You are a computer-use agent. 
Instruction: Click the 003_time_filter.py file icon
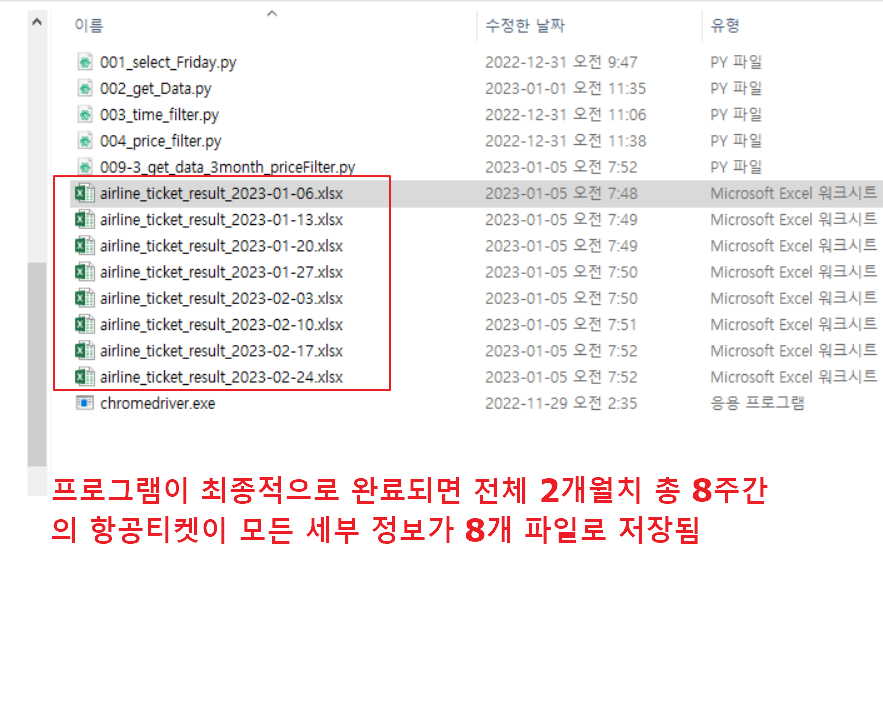tap(84, 114)
